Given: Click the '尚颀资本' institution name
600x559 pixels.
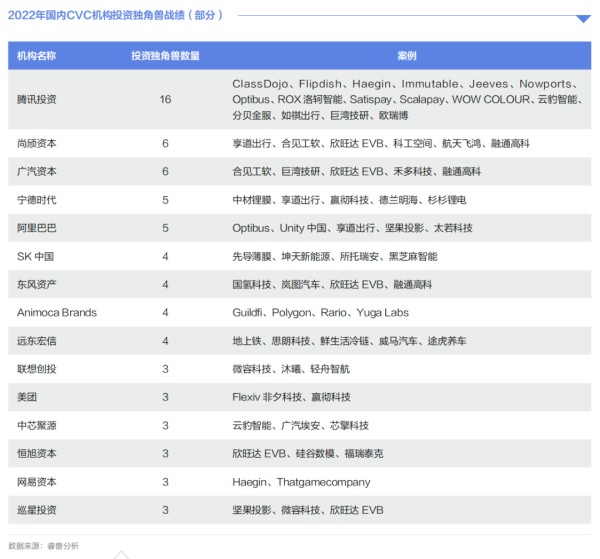Looking at the screenshot, I should (37, 143).
